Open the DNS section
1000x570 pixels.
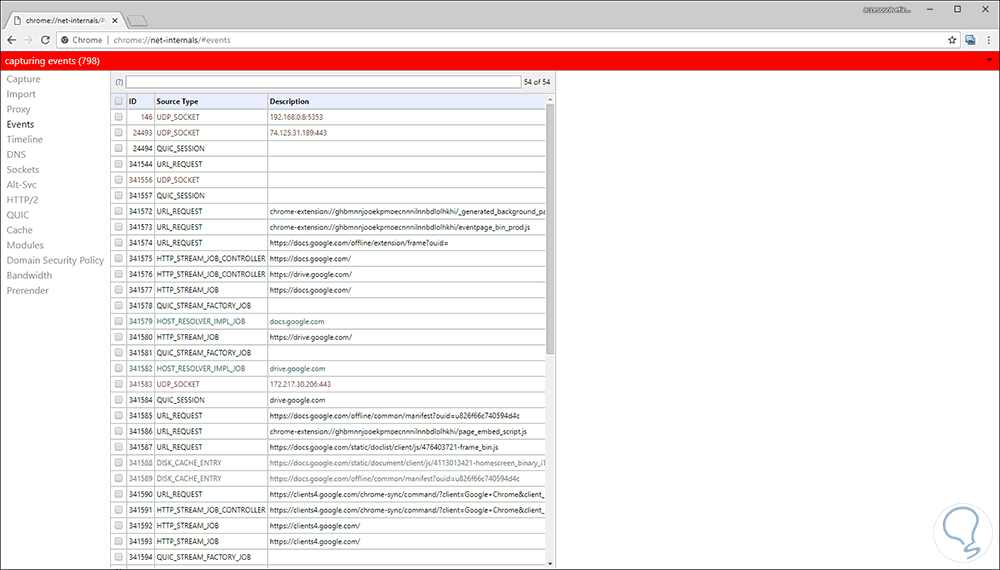17,154
